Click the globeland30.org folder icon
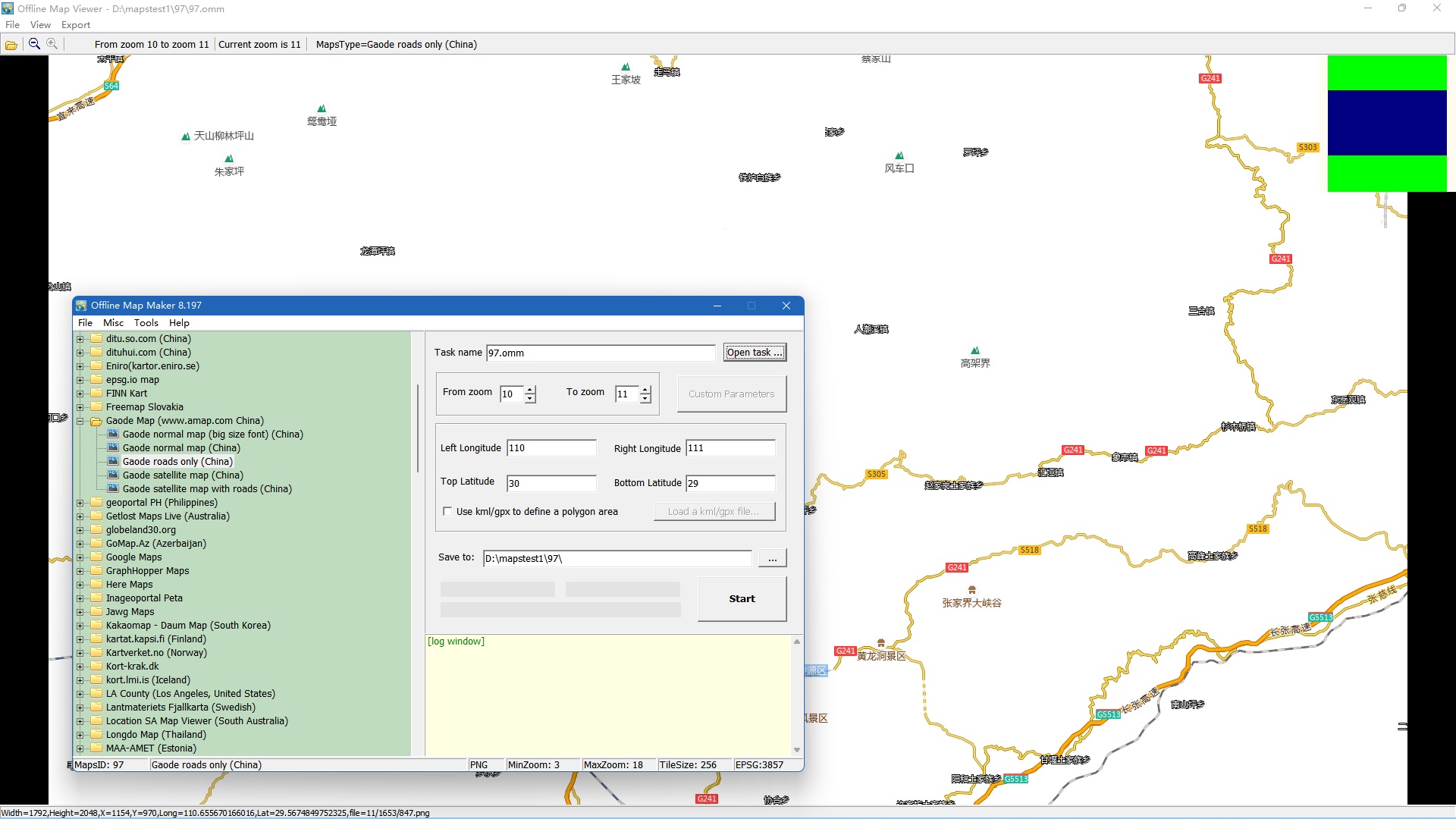Screen dimensions: 1456x819 [x=96, y=530]
